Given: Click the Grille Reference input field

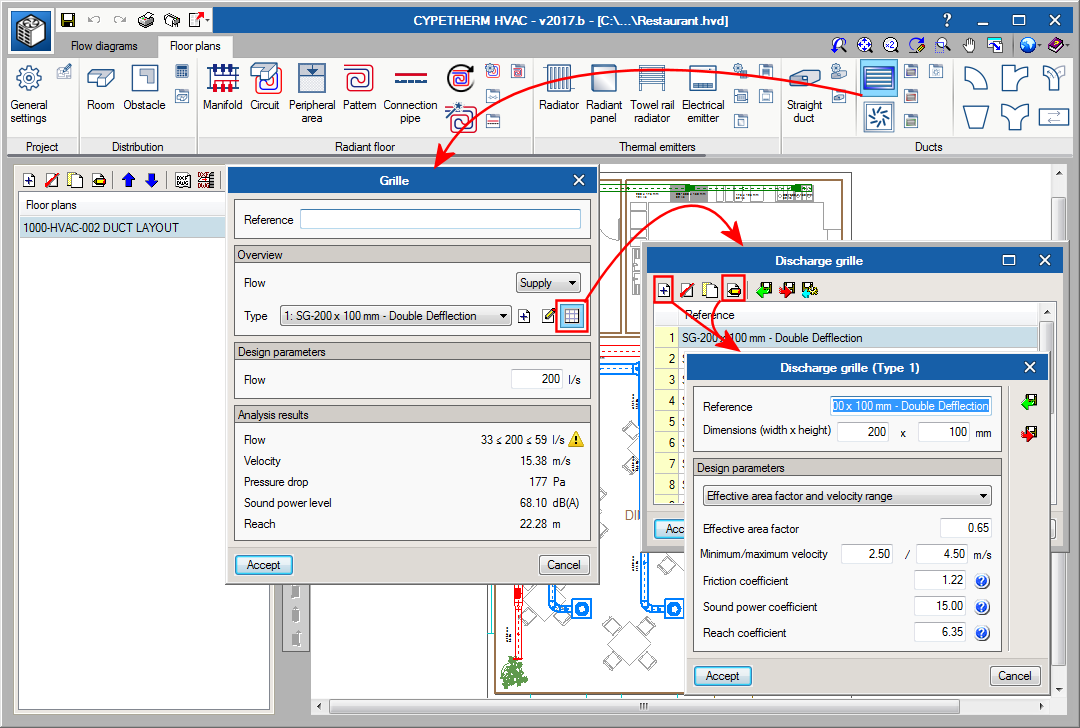Looking at the screenshot, I should coord(440,220).
